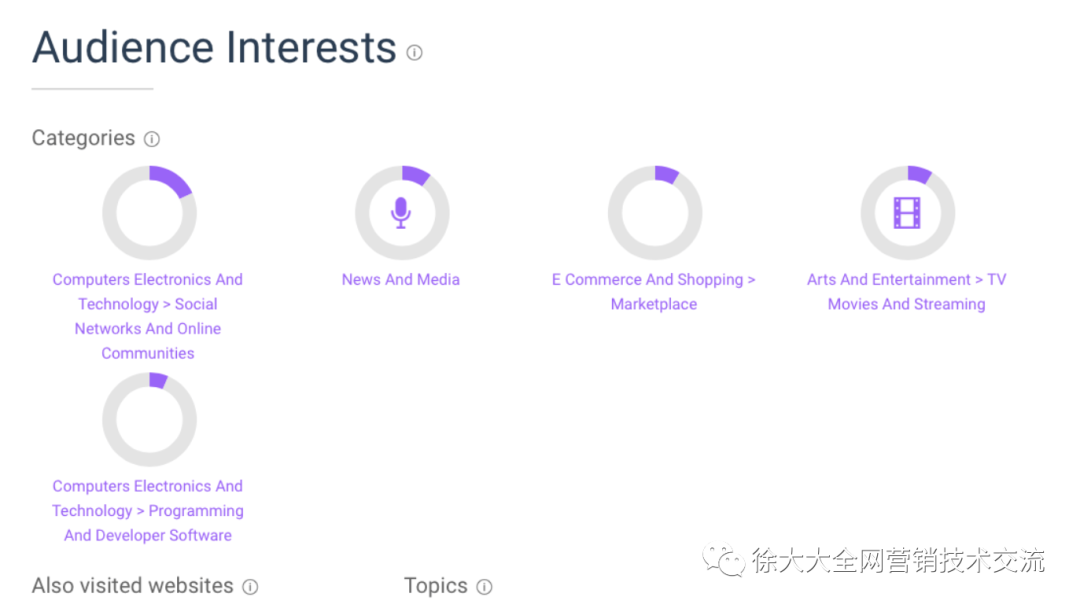Open the Categories info tooltip icon

point(152,139)
